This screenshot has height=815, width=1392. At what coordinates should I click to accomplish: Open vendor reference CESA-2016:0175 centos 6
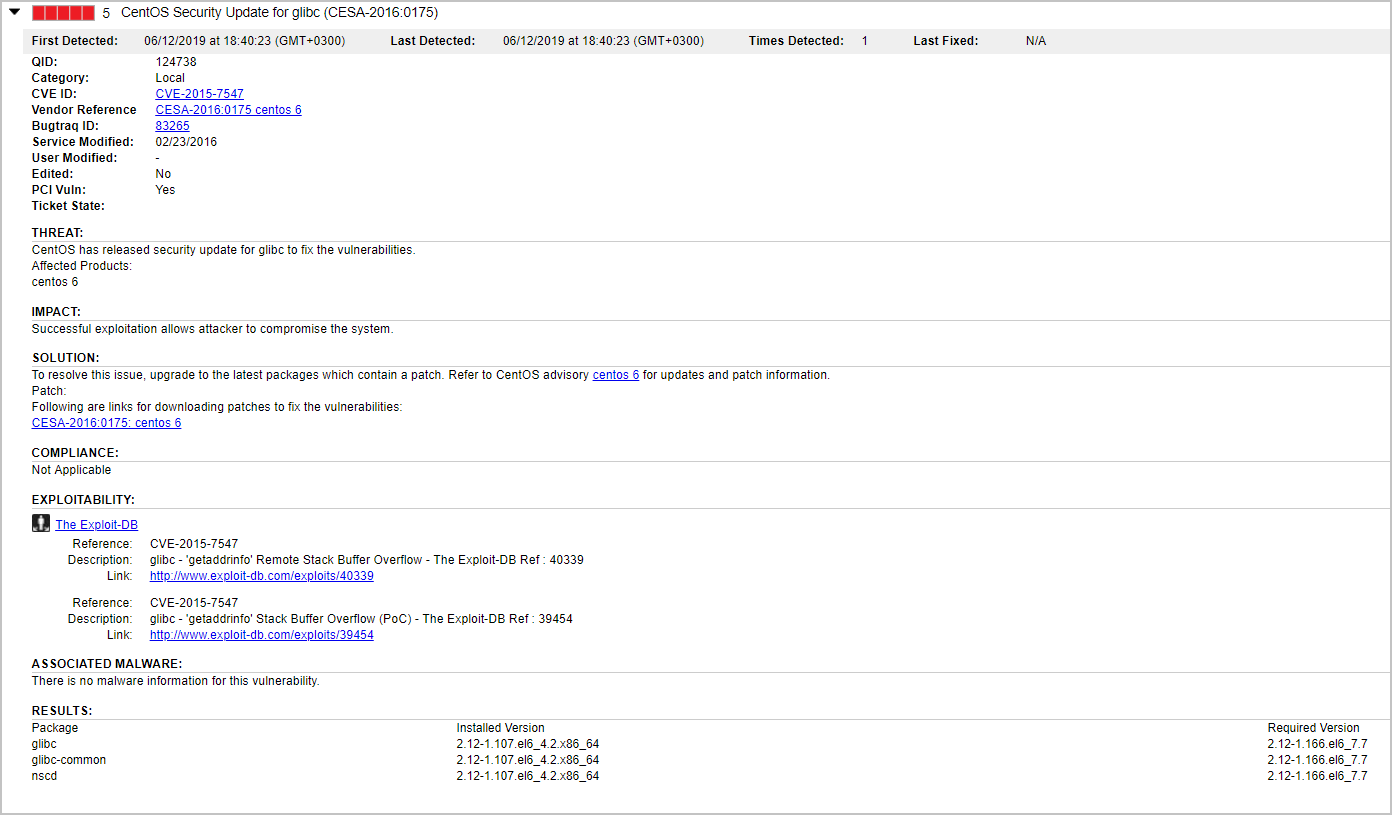(228, 110)
